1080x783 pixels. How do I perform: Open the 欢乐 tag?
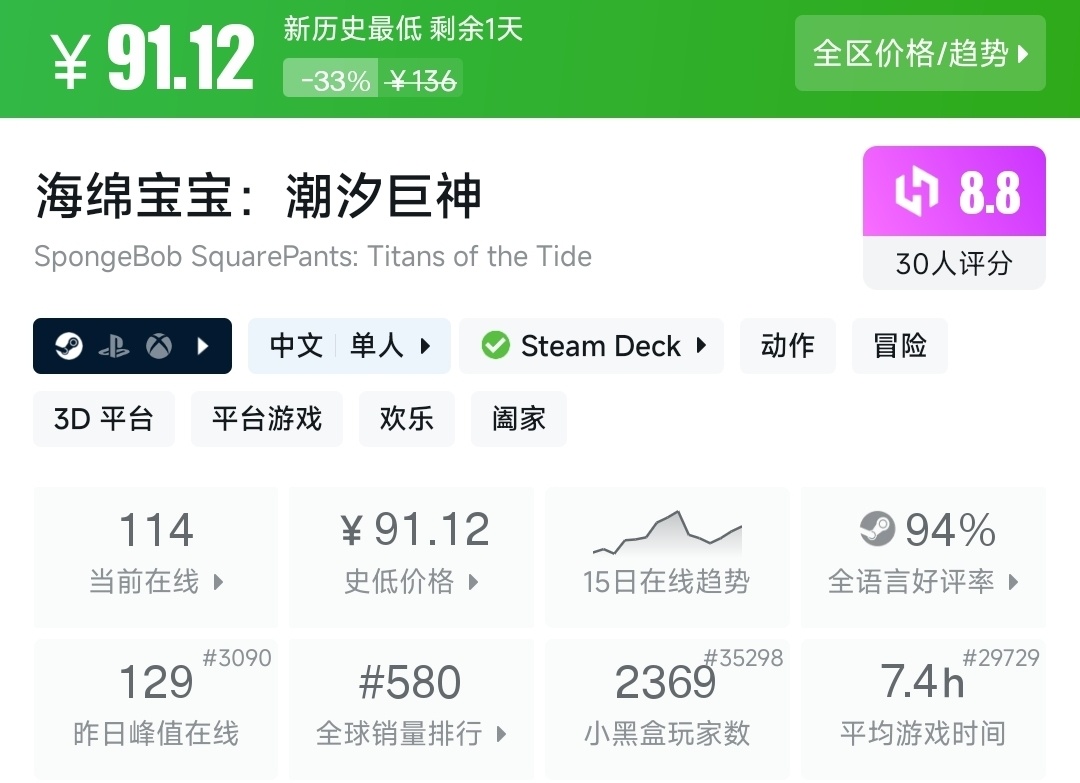(407, 418)
